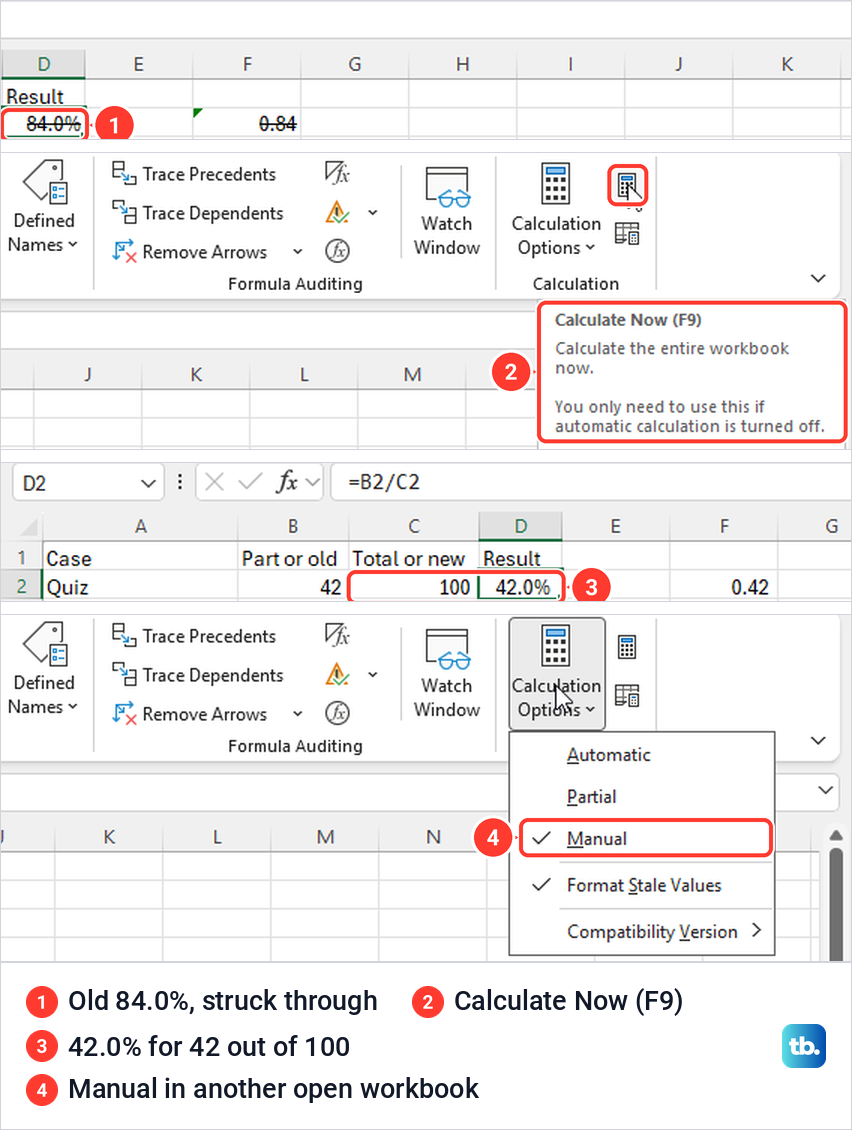Click the vertical scrollbar up arrow
Viewport: 852px width, 1130px height.
coord(836,835)
